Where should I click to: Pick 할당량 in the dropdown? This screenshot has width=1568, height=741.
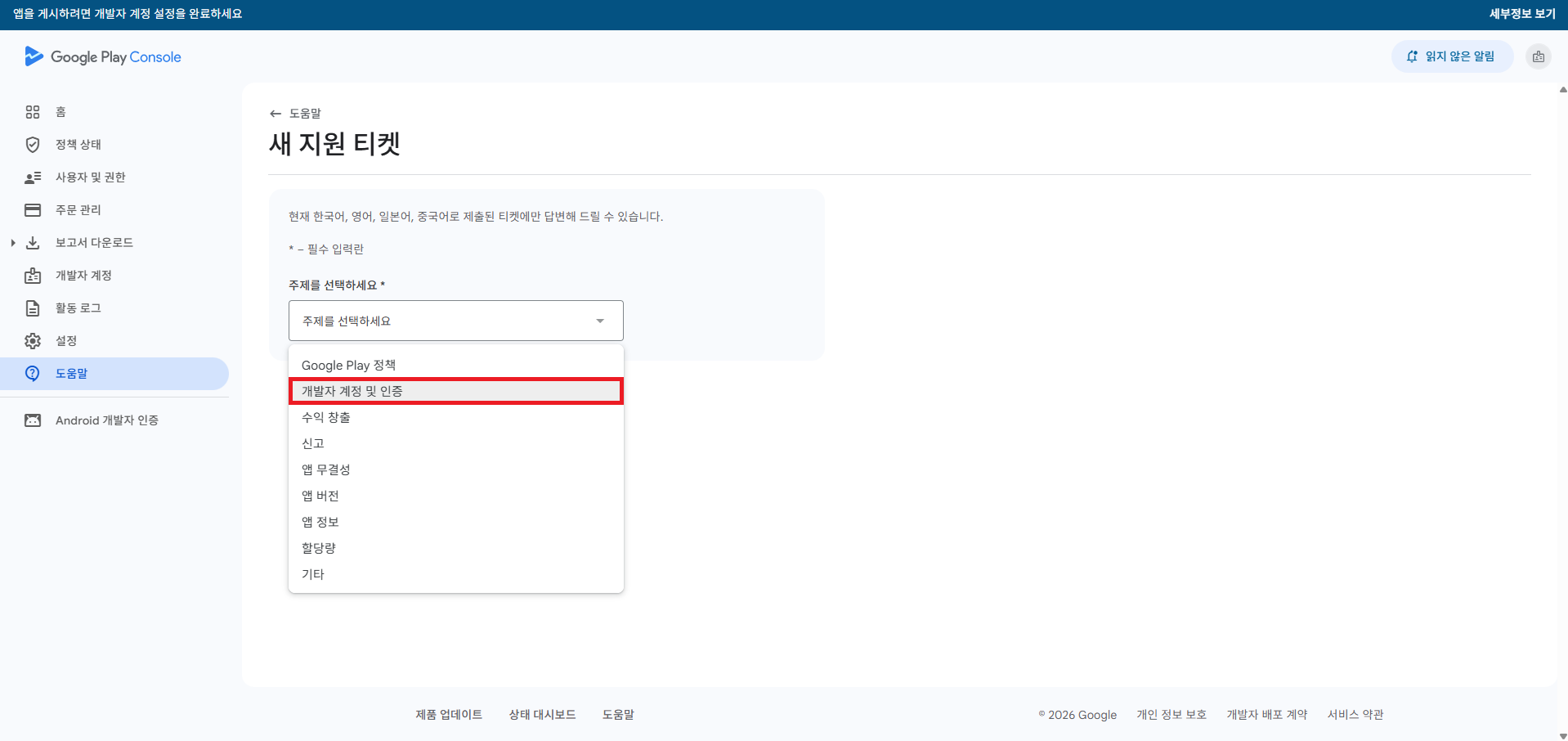coord(456,548)
